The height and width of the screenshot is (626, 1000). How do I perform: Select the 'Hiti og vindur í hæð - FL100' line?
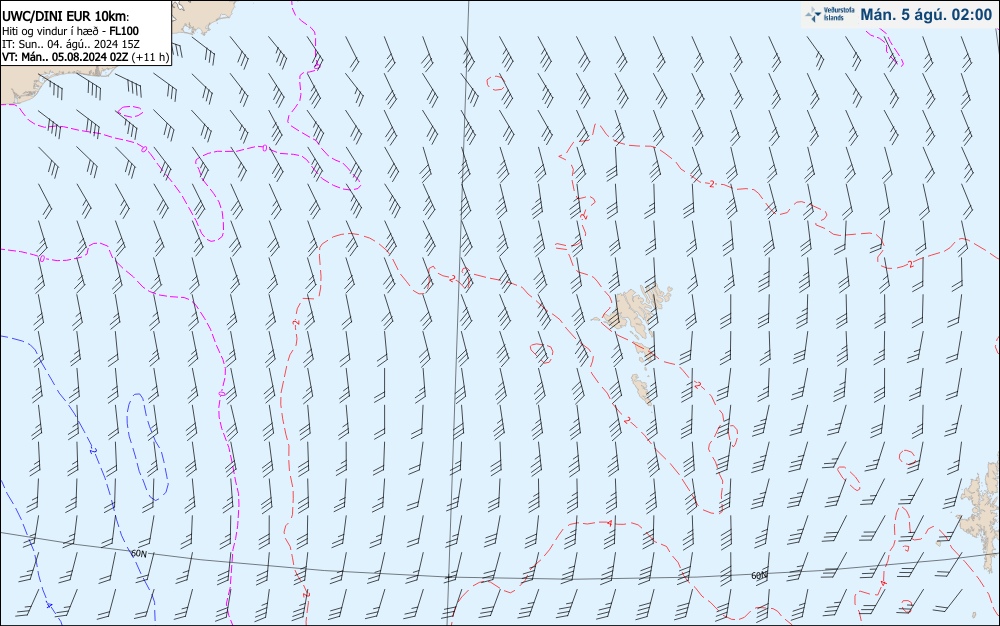[x=70, y=31]
